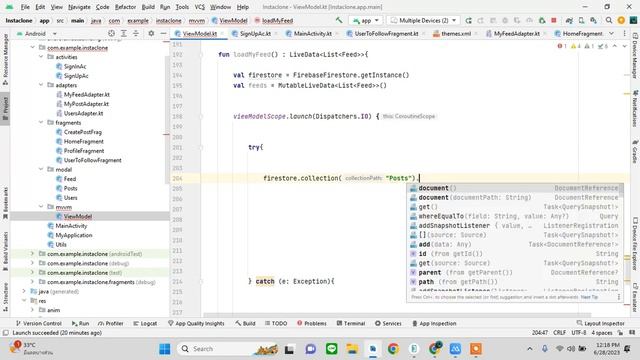Expand com.example.instaclone (androidTest) package
This screenshot has width=640, height=360.
(x=32, y=253)
